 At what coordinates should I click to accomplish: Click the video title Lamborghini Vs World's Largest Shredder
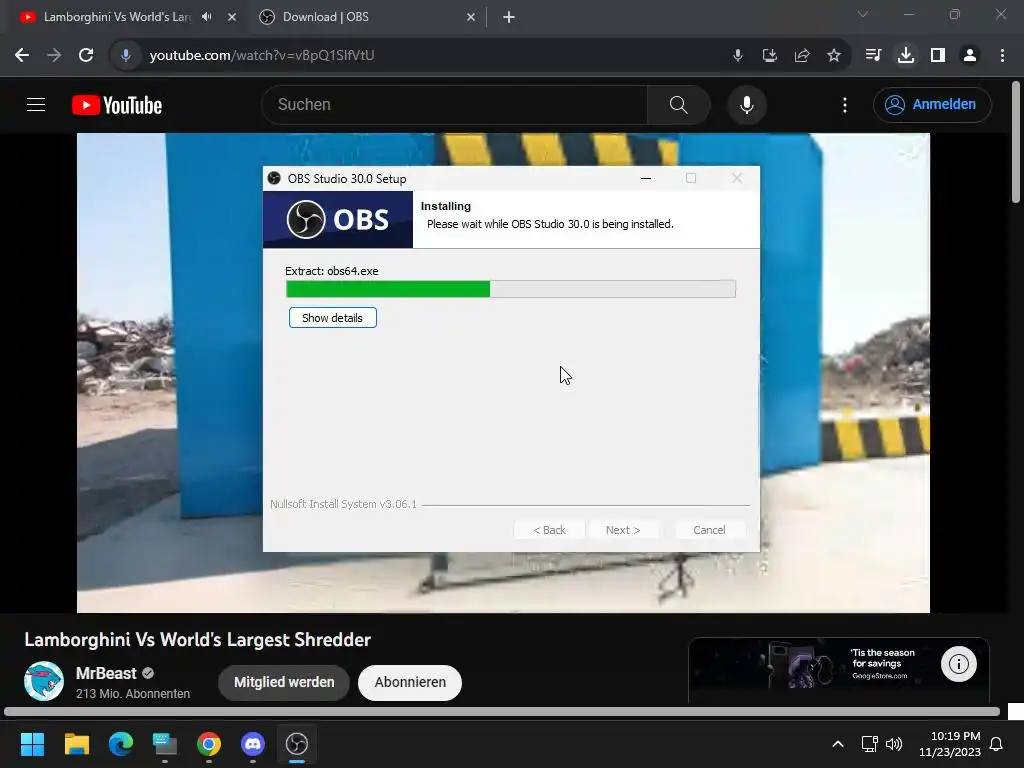coord(197,639)
